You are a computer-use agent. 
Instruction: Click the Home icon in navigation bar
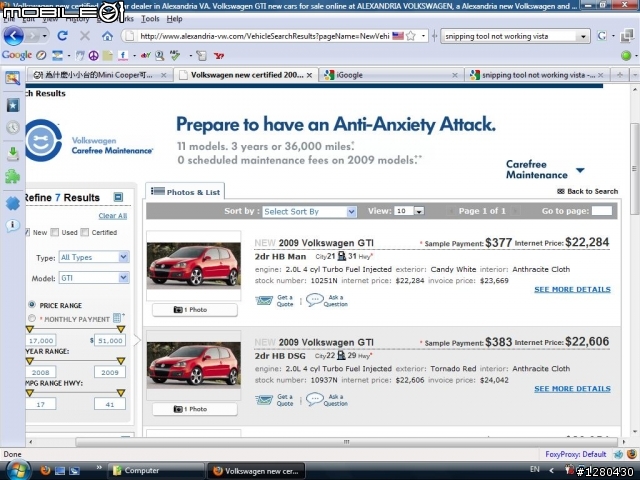tap(107, 36)
